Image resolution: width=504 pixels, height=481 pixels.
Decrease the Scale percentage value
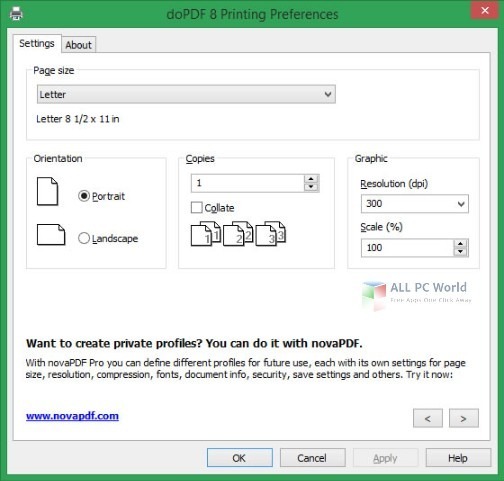coord(460,252)
